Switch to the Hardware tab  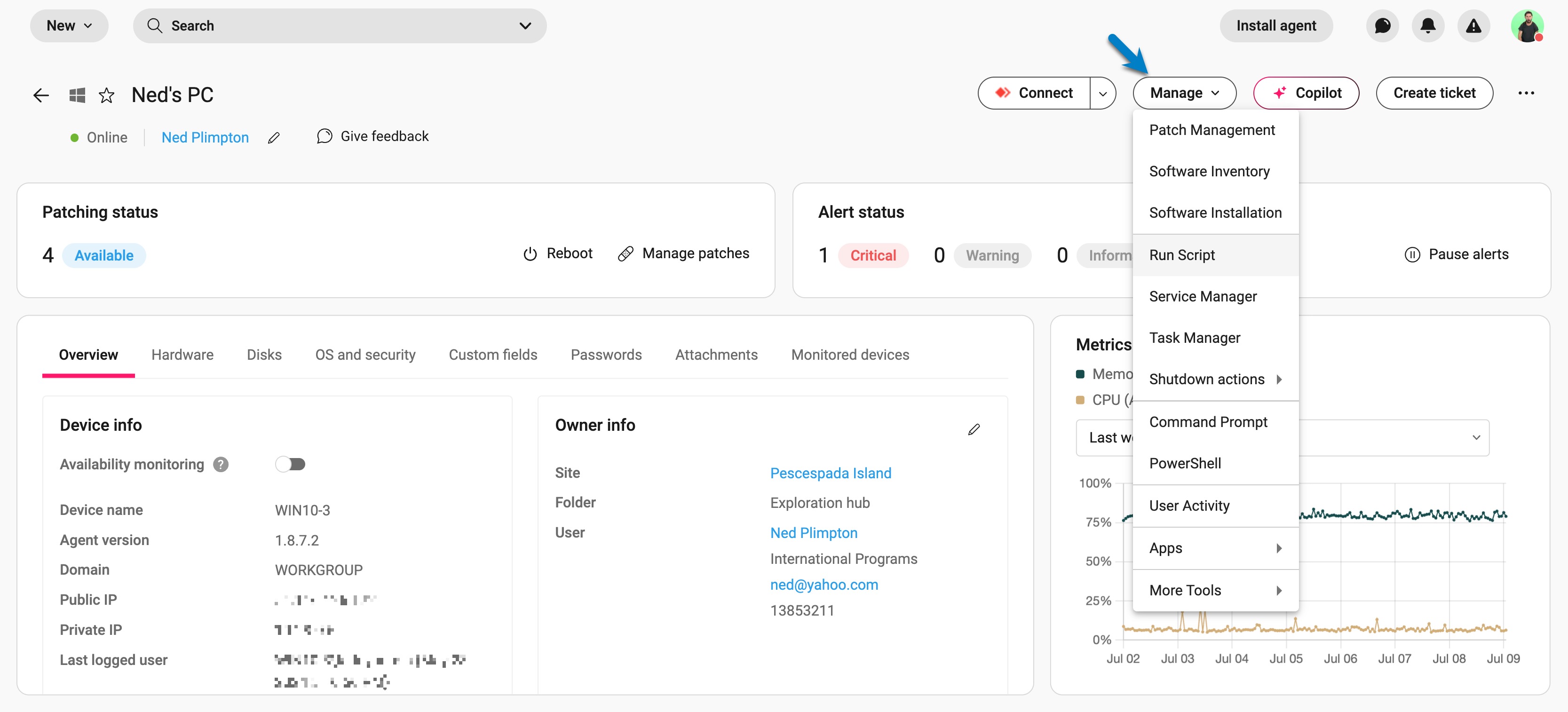pyautogui.click(x=182, y=355)
